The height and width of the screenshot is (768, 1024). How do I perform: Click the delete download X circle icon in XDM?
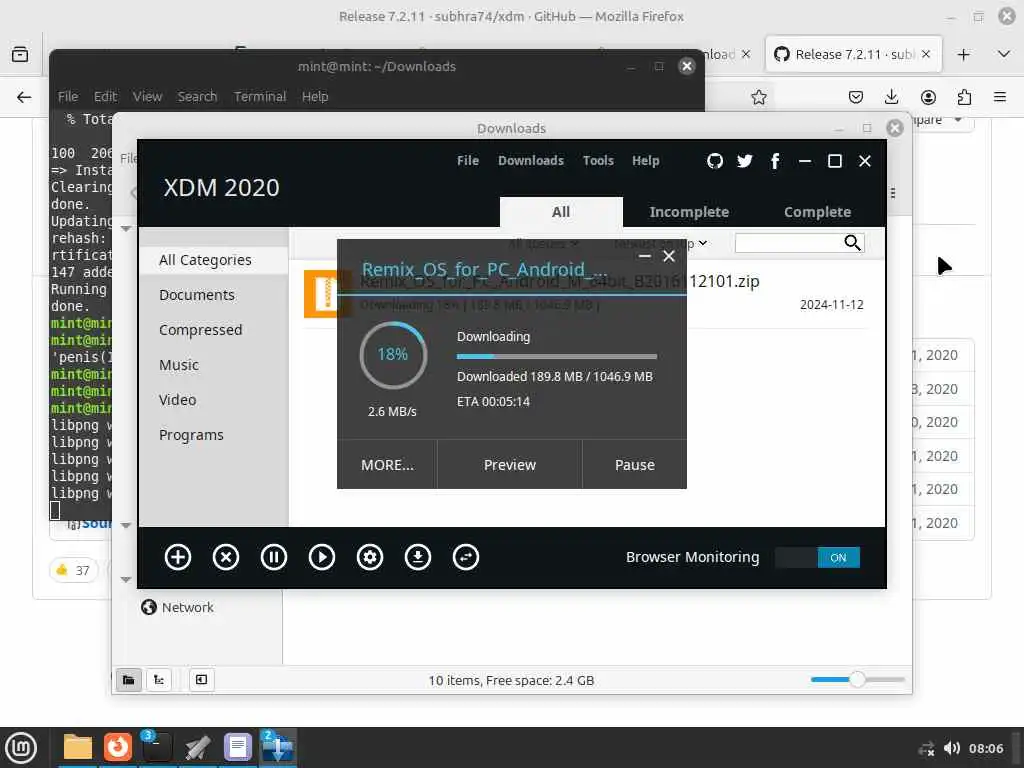pyautogui.click(x=226, y=557)
